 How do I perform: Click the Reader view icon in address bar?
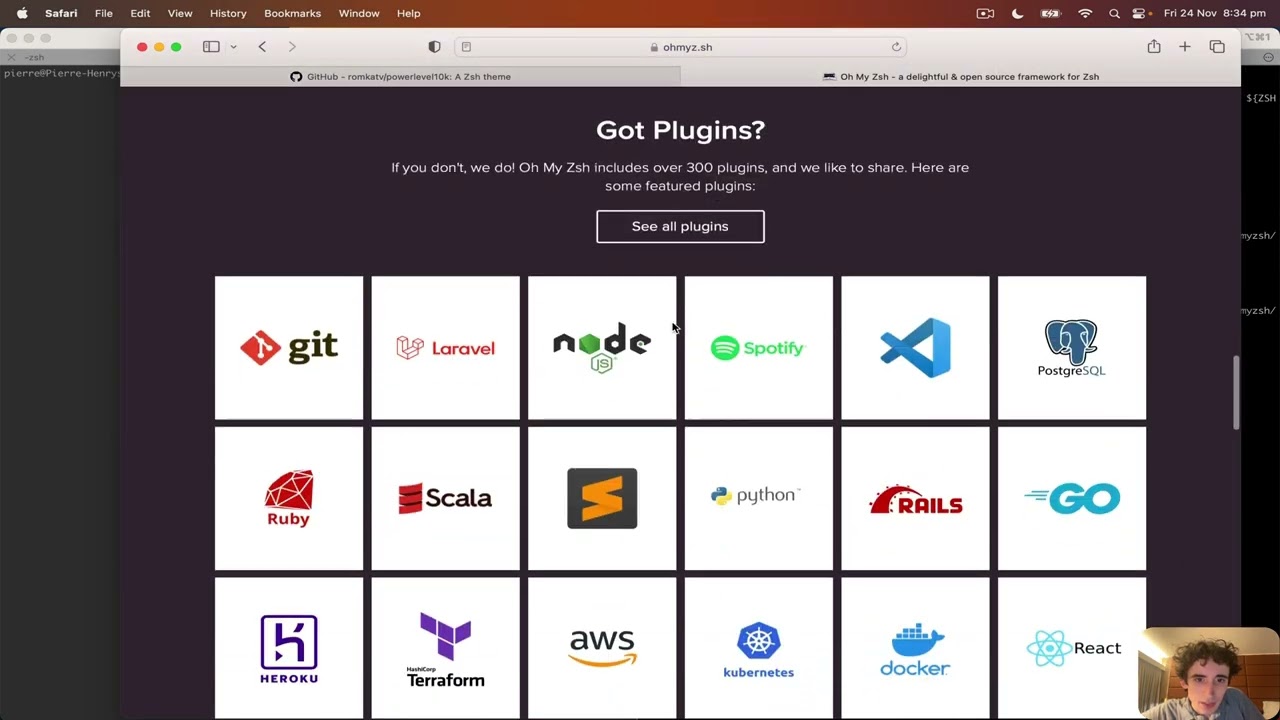(x=466, y=47)
